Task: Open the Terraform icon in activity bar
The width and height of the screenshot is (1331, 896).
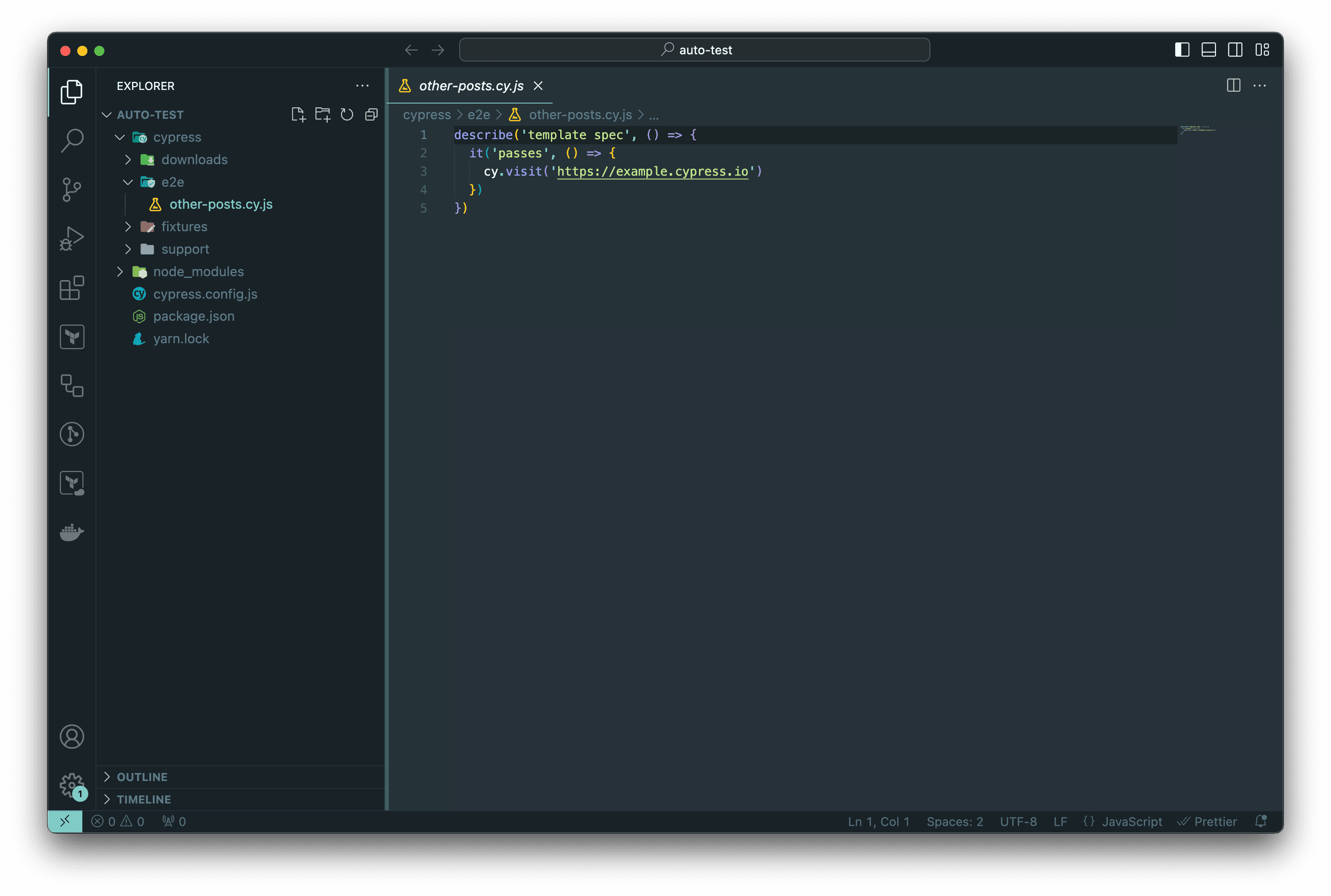Action: tap(71, 336)
